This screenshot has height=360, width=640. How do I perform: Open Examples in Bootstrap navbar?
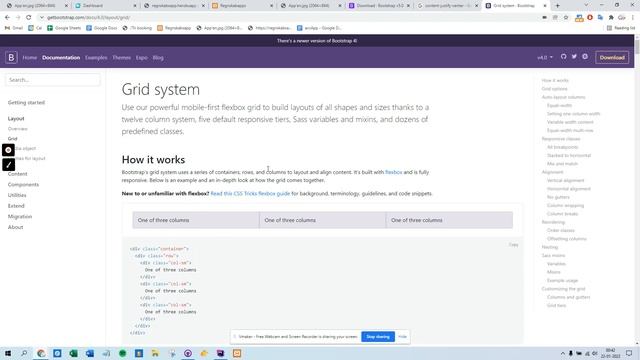click(96, 58)
